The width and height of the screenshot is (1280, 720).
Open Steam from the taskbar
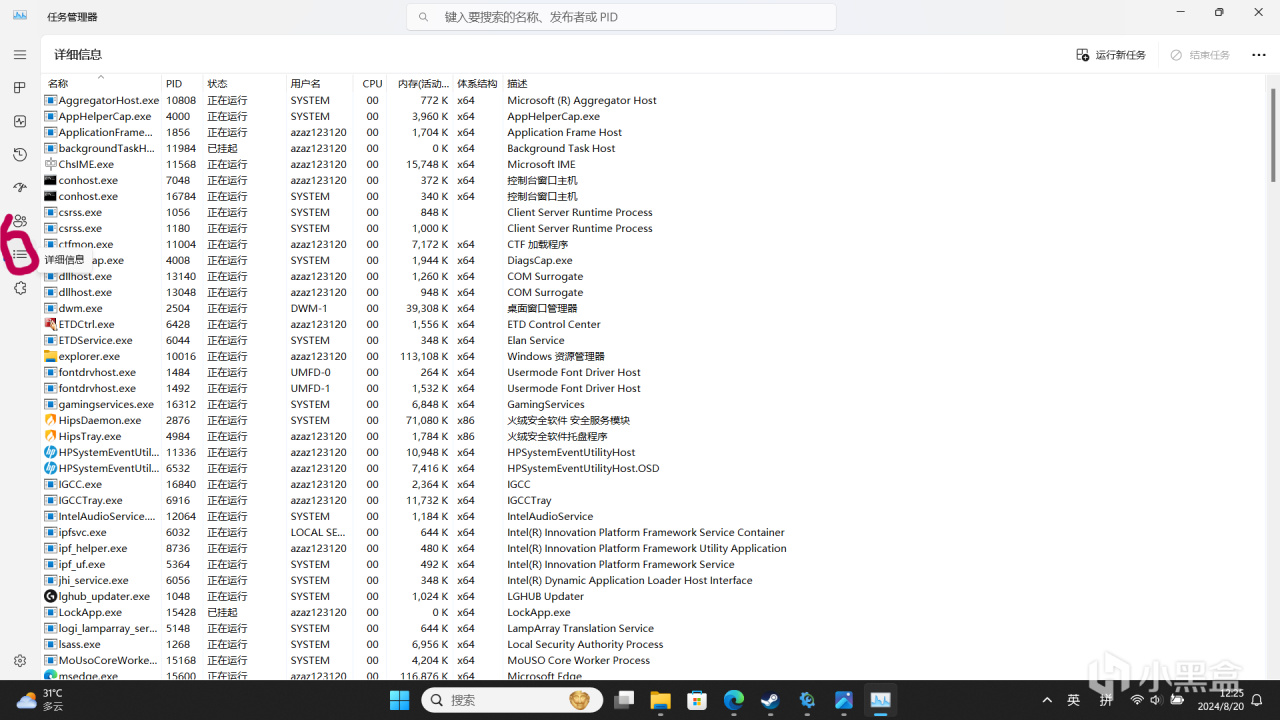coord(770,700)
